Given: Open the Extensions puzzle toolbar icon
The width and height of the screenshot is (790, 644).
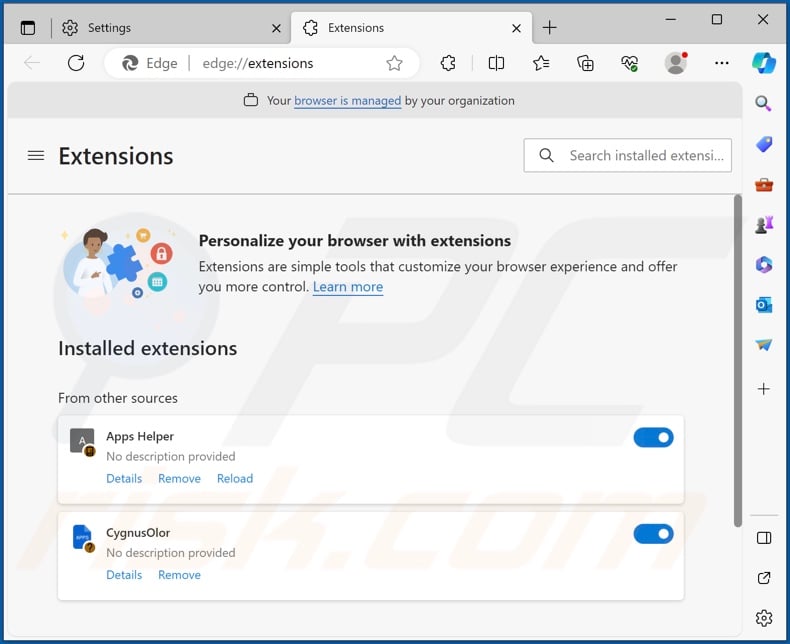Looking at the screenshot, I should (x=448, y=63).
